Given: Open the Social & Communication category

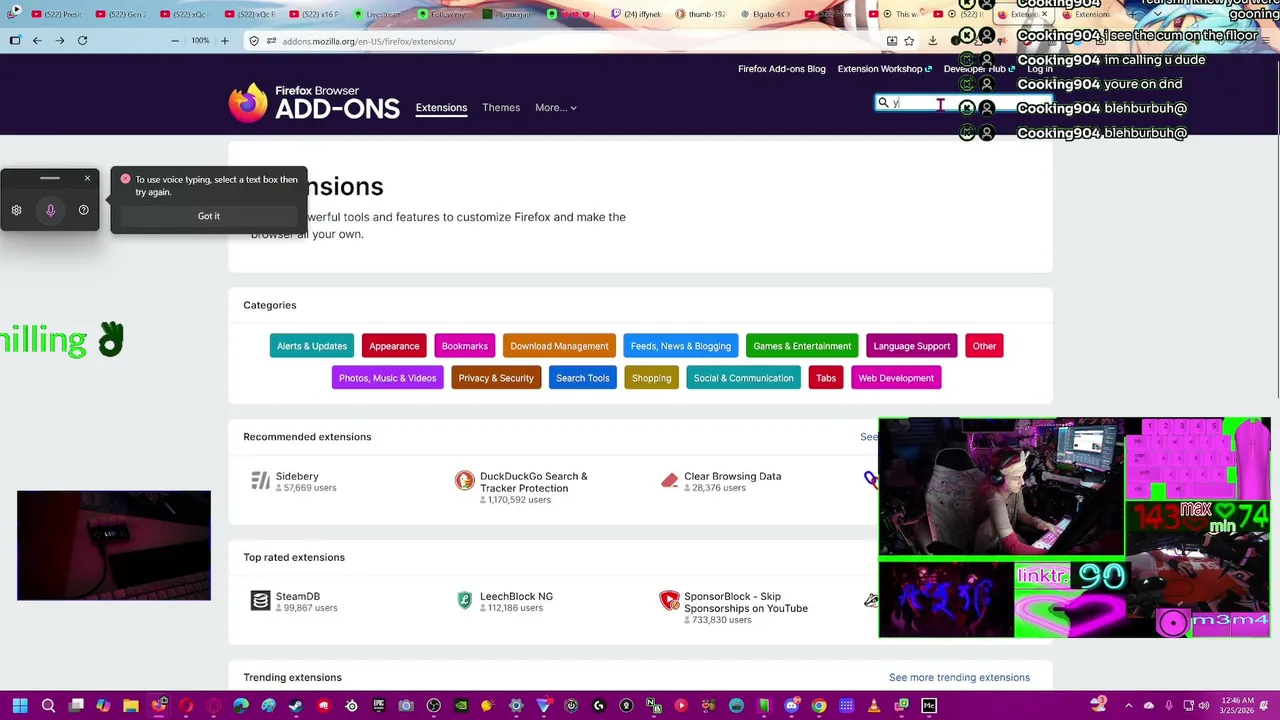Looking at the screenshot, I should point(743,378).
